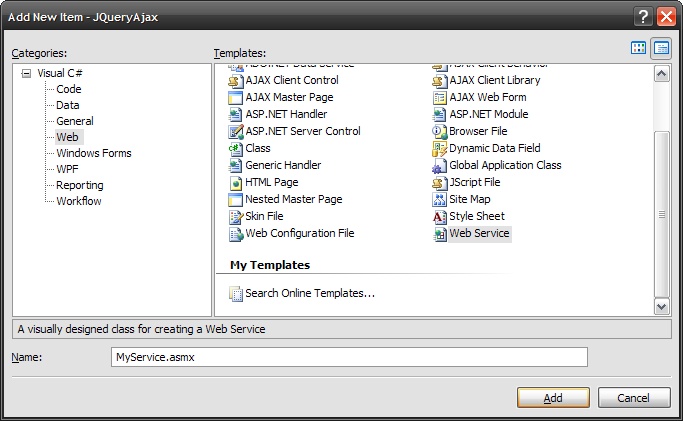The height and width of the screenshot is (421, 683).
Task: Click the Add button
Action: 553,397
